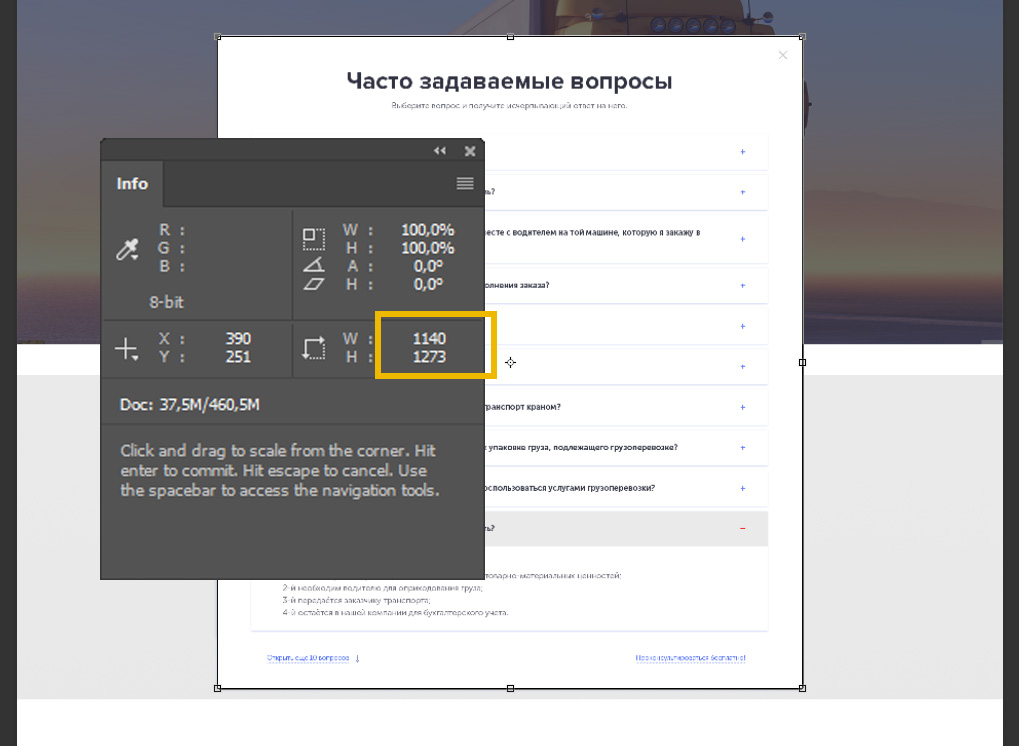Click the 'Часто задаваемые вопросы' heading

(510, 81)
